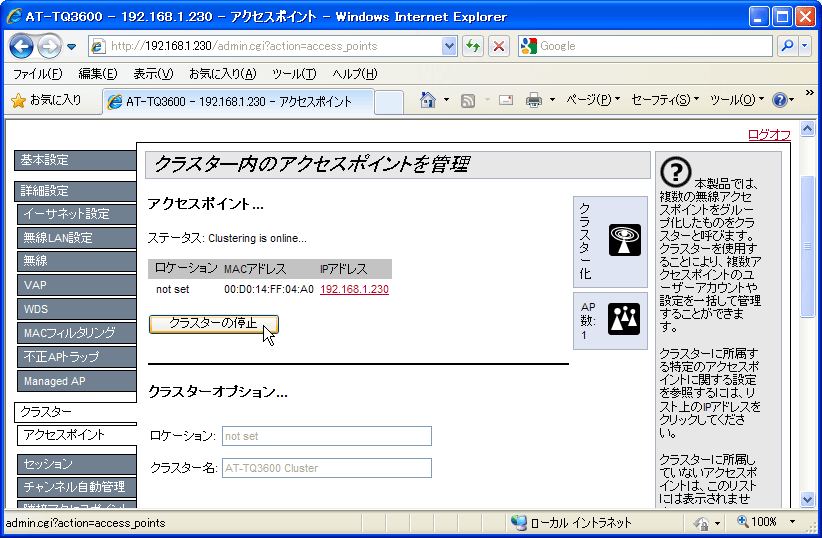Click the status bar security shield icon
This screenshot has width=822, height=538.
coord(701,523)
